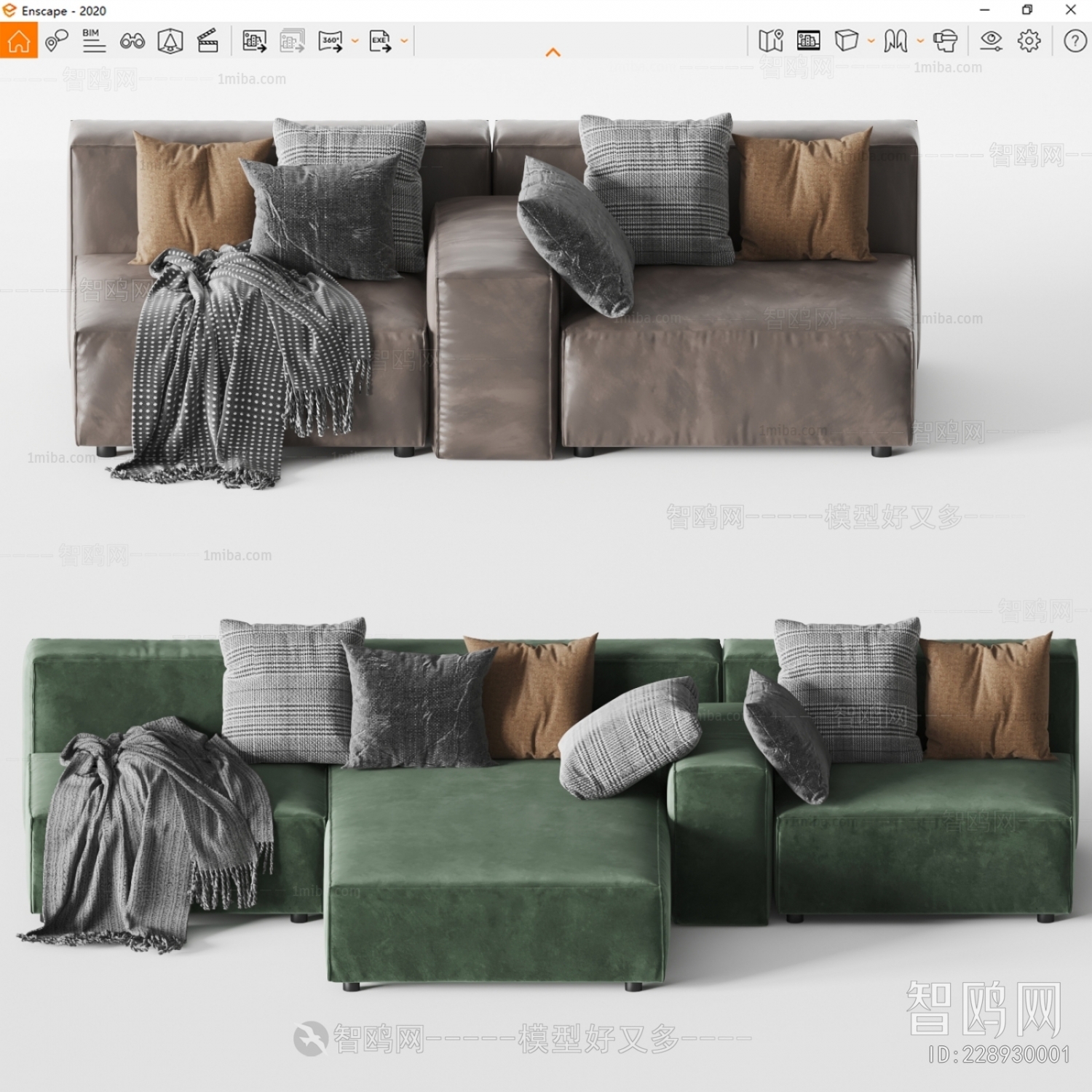This screenshot has height=1092, width=1092.
Task: Expand the navigation mode dropdown arrow
Action: (x=920, y=41)
